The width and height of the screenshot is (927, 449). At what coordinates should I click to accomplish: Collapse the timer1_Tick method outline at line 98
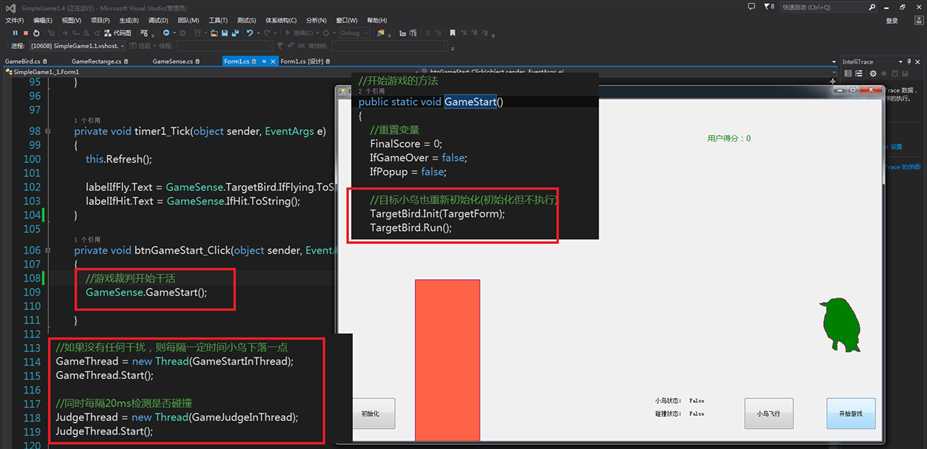coord(48,131)
